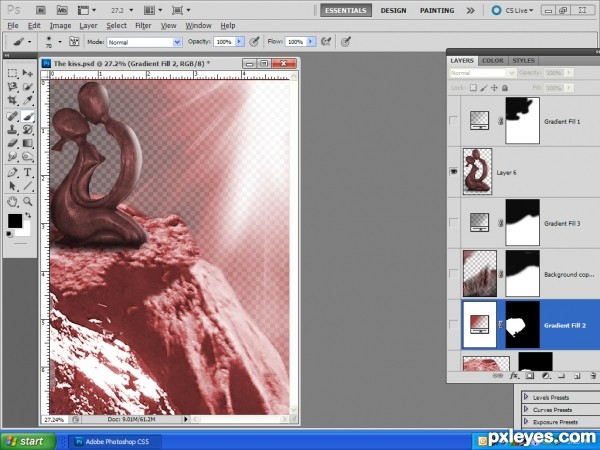Select the Line shape tool
Image resolution: width=600 pixels, height=450 pixels.
28,186
